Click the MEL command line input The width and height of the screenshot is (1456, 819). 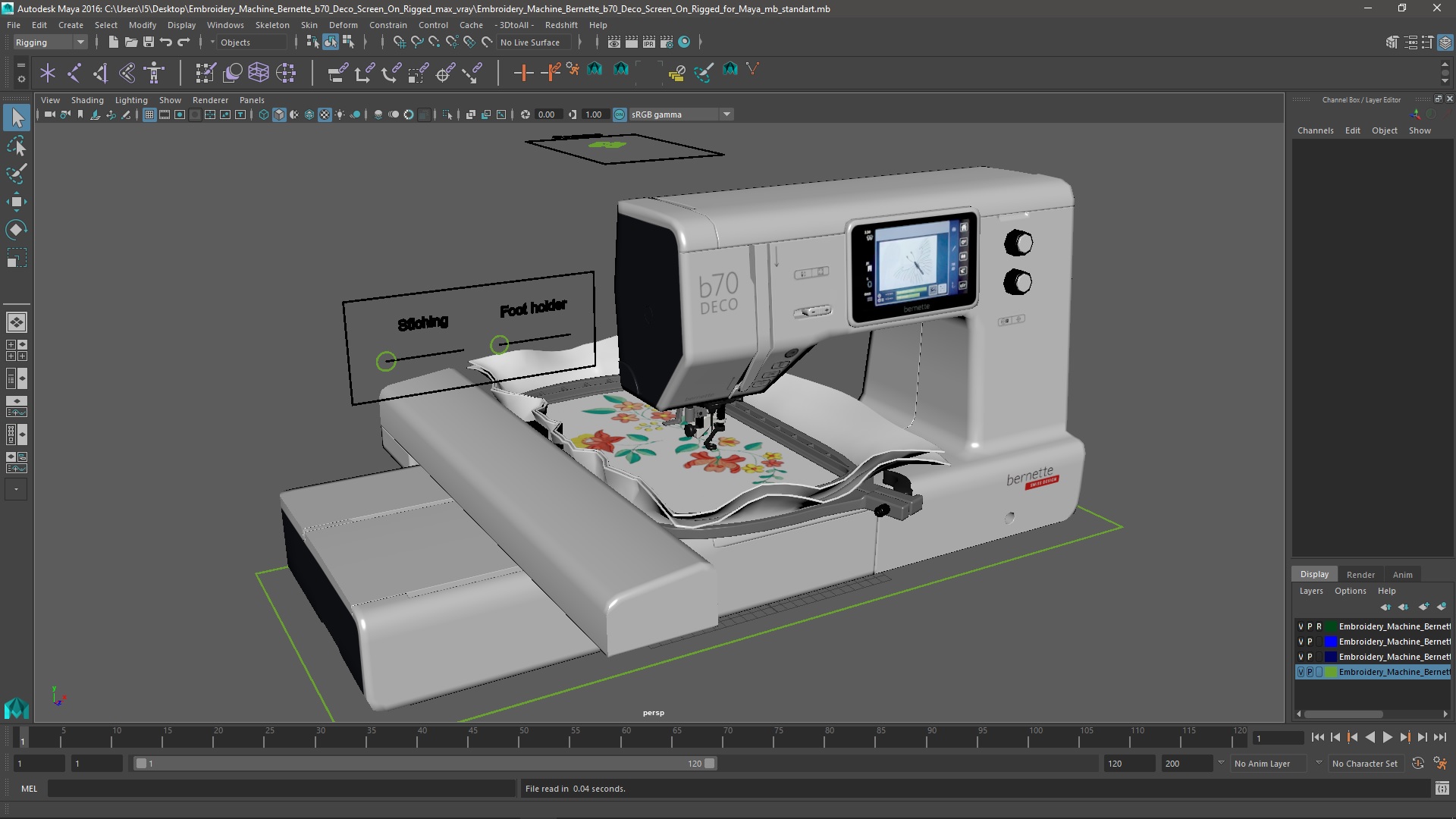click(281, 789)
